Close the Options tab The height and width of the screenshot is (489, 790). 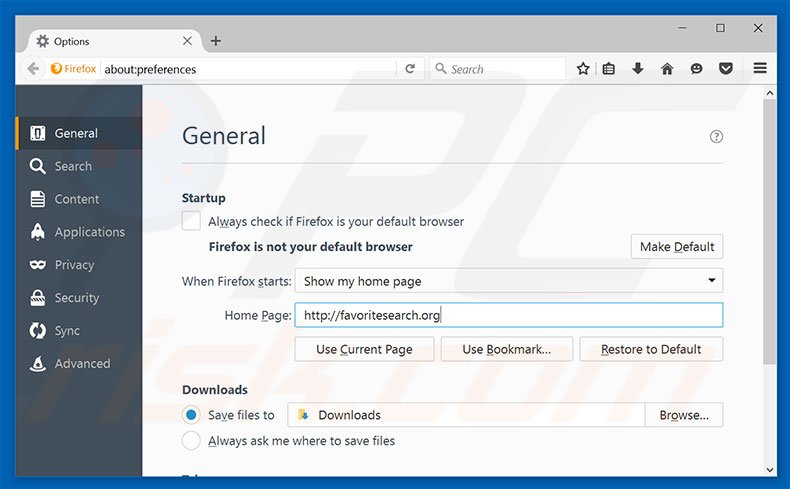(x=187, y=41)
